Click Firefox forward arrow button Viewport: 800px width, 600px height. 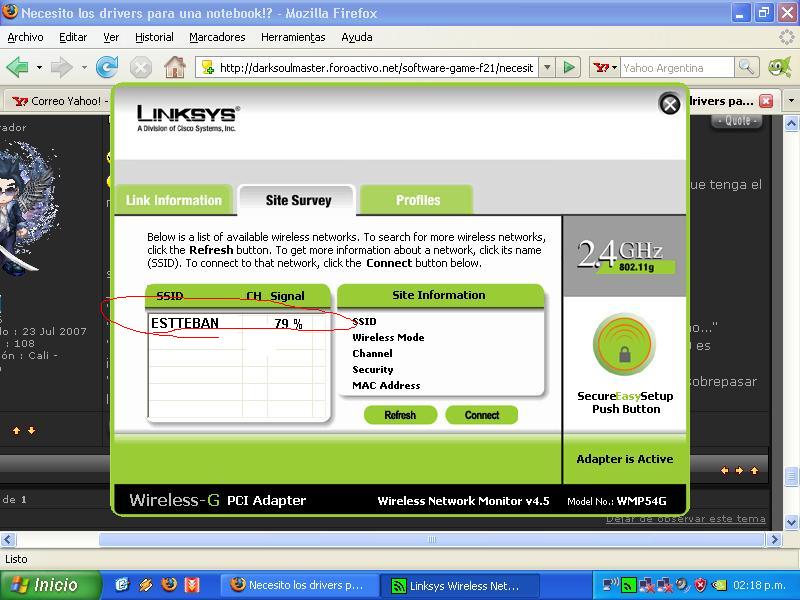[x=62, y=67]
